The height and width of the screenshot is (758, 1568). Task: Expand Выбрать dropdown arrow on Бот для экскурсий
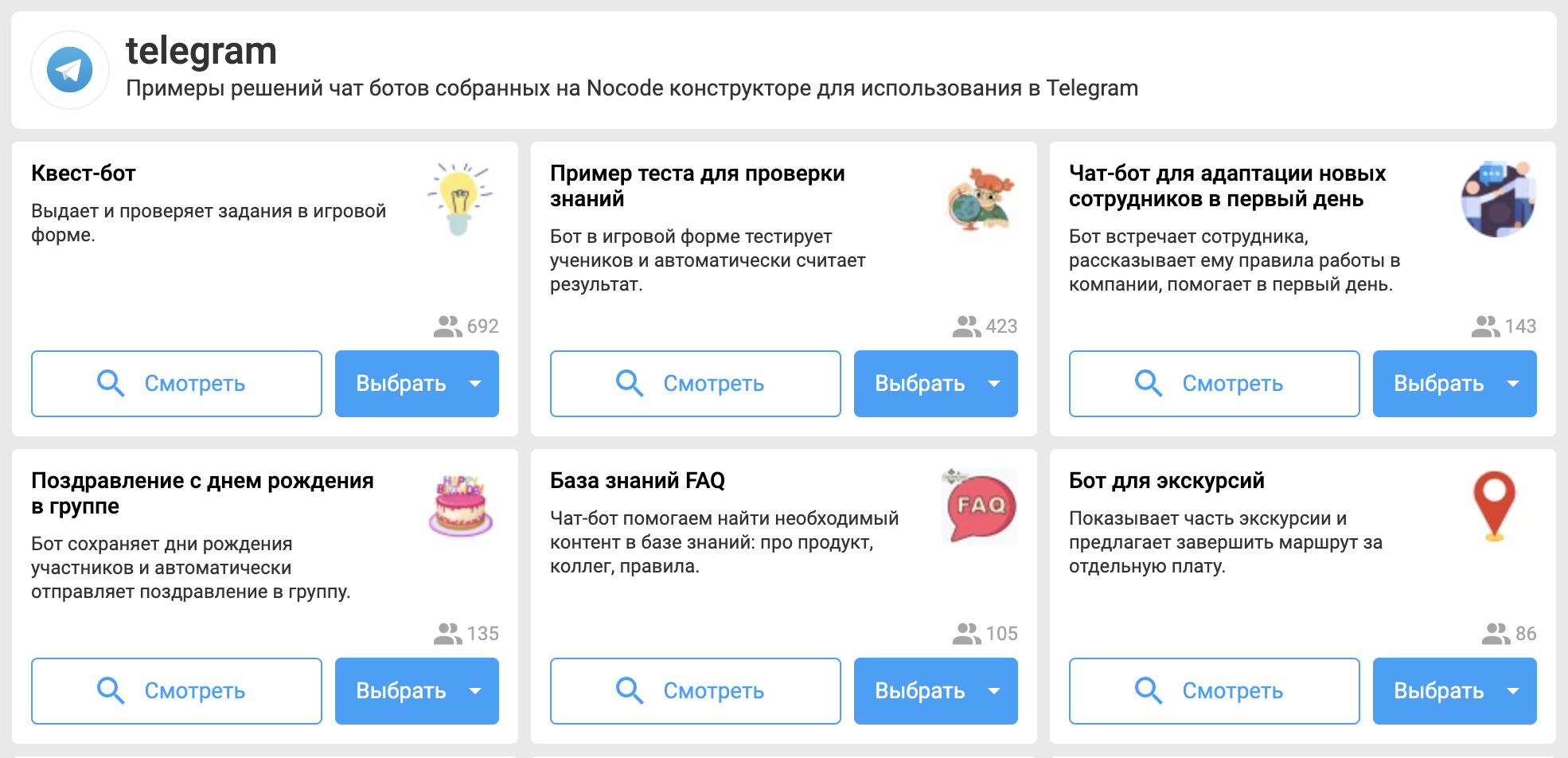1513,691
